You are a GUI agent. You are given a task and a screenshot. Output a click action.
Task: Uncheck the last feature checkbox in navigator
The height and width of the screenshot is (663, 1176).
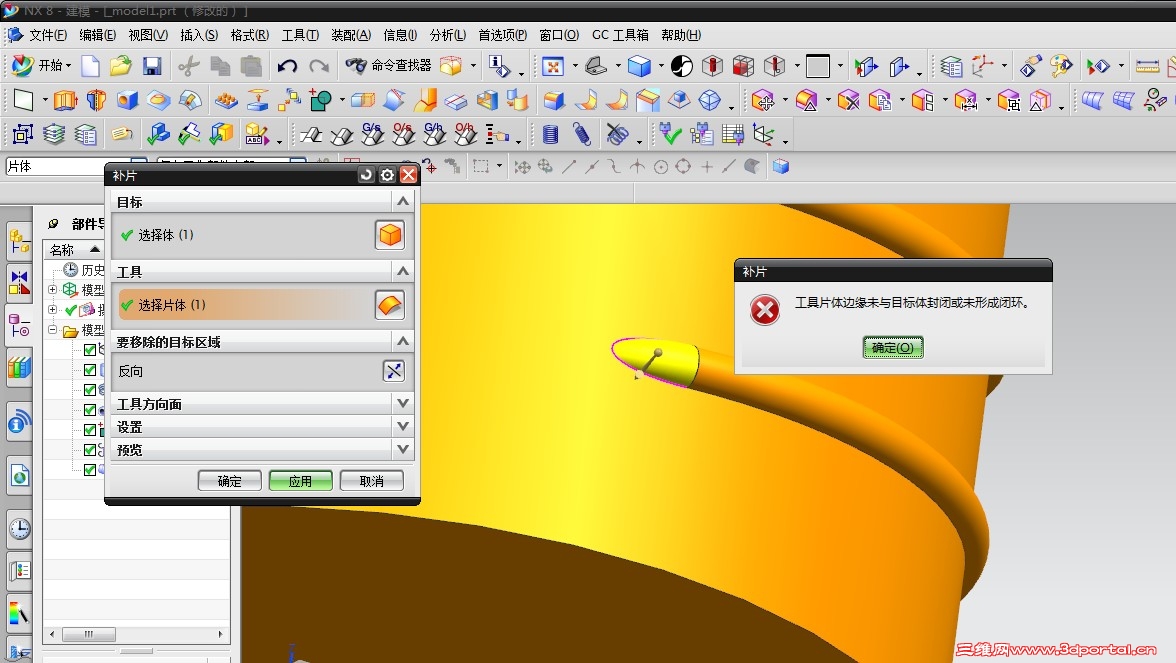[x=90, y=470]
